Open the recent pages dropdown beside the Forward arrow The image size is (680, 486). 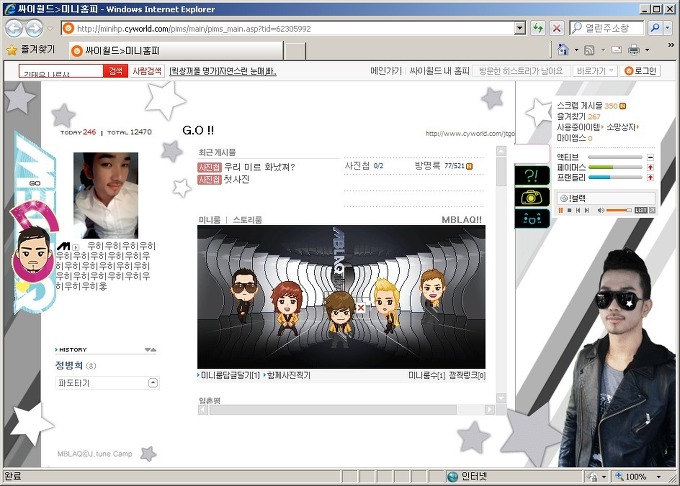coord(50,29)
